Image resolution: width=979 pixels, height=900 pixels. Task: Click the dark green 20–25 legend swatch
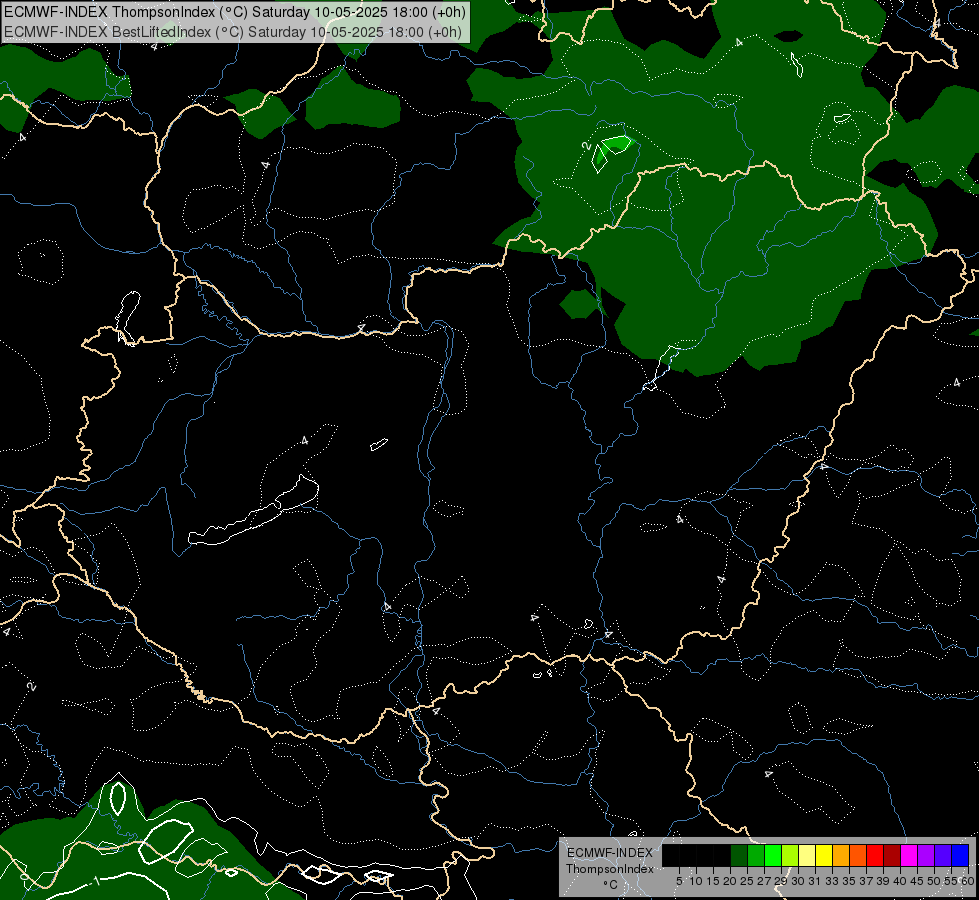pos(739,855)
